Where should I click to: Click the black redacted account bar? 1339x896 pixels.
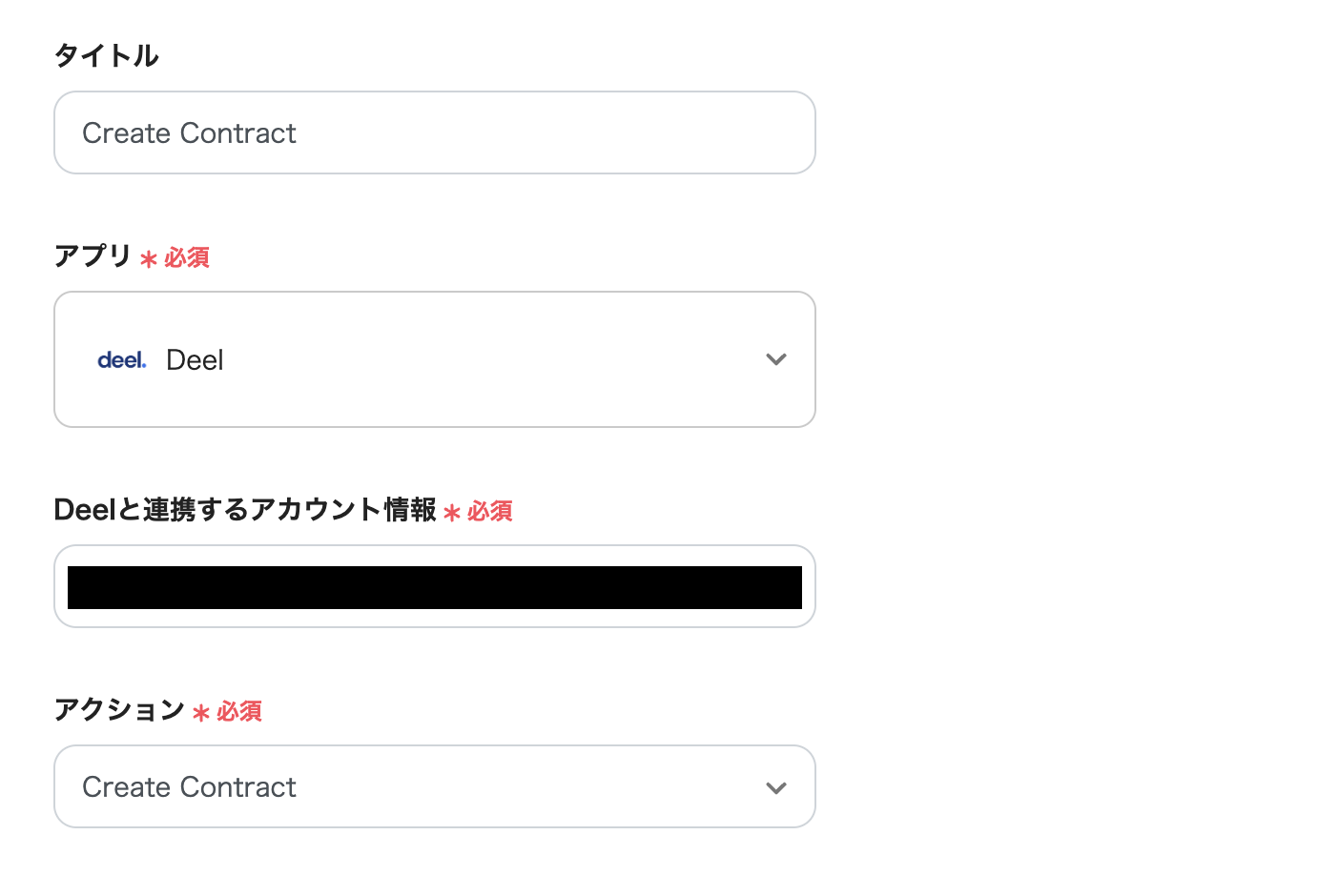click(434, 587)
